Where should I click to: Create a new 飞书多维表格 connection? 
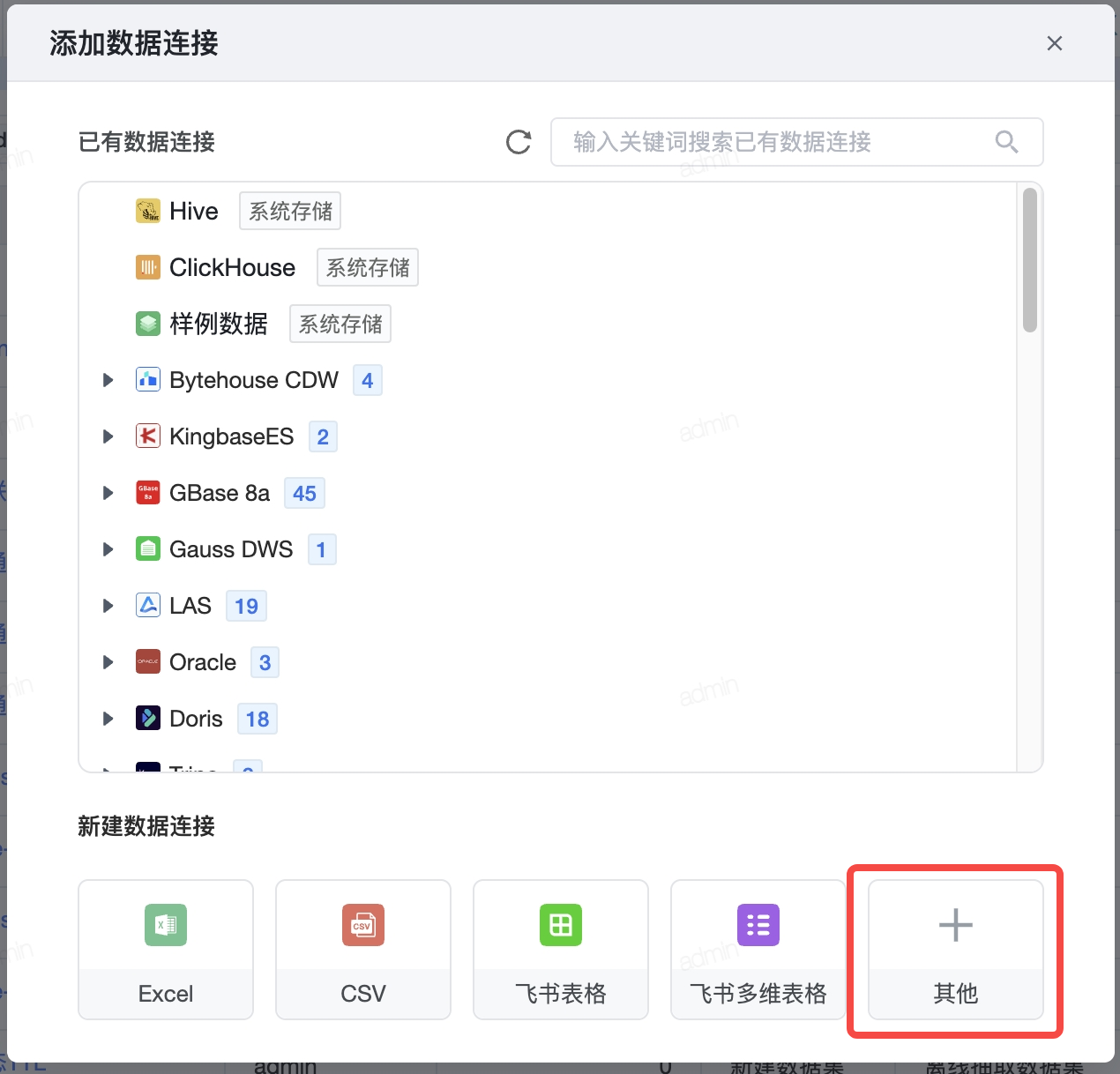coord(758,950)
